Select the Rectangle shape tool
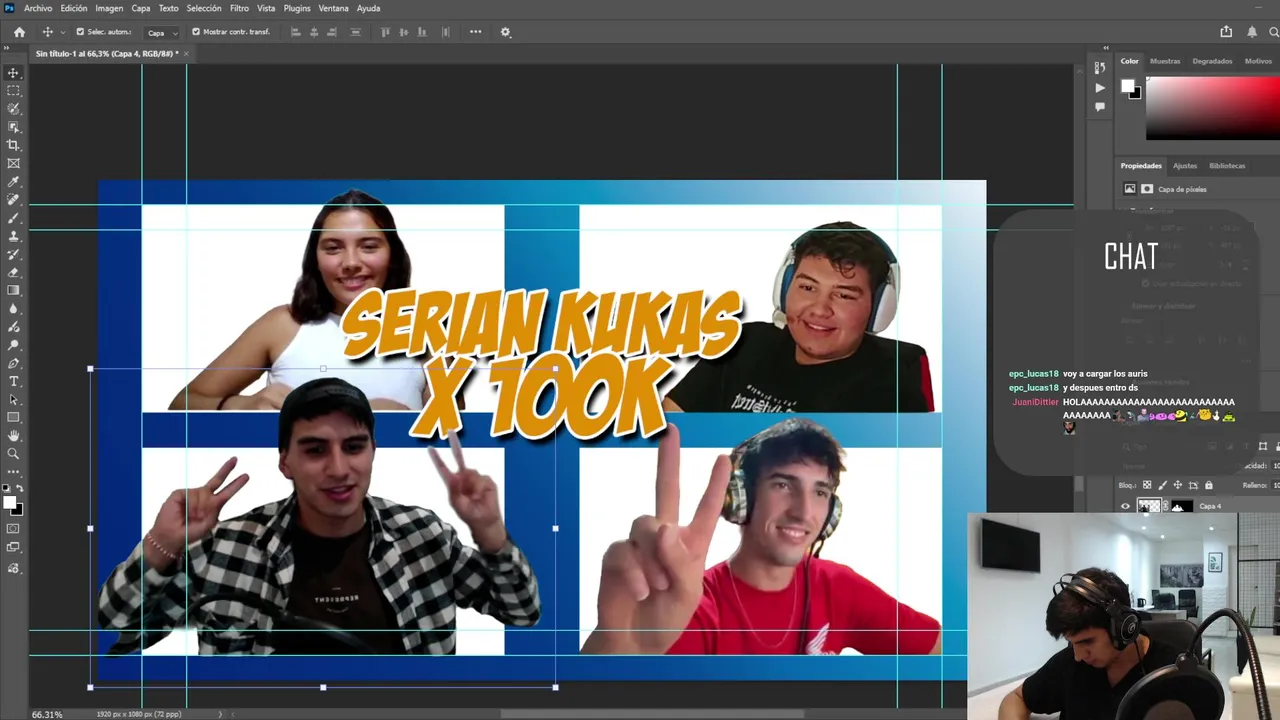Viewport: 1280px width, 720px height. coord(13,417)
